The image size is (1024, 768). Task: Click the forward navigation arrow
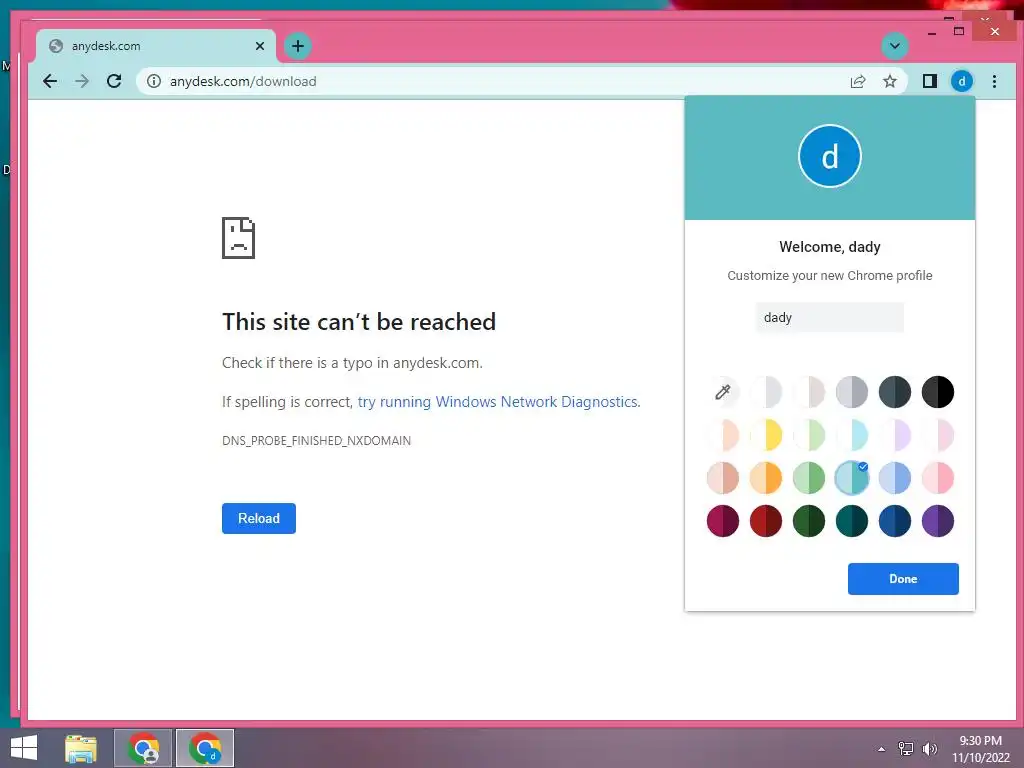click(82, 81)
